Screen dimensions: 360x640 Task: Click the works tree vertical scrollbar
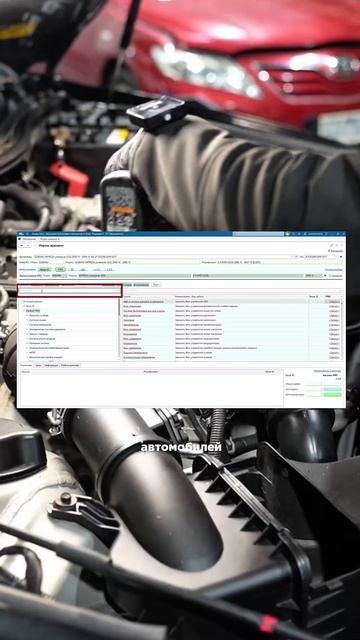point(120,329)
